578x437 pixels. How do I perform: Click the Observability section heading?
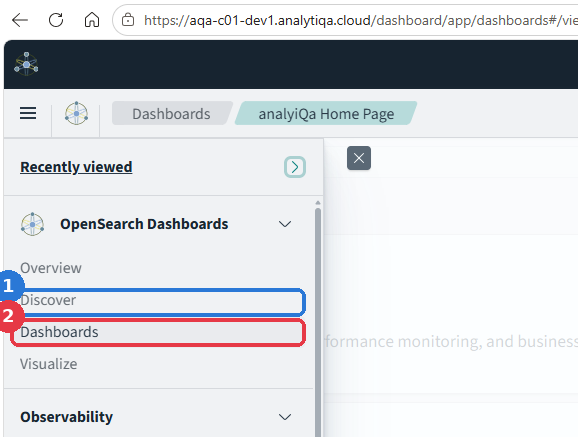66,417
